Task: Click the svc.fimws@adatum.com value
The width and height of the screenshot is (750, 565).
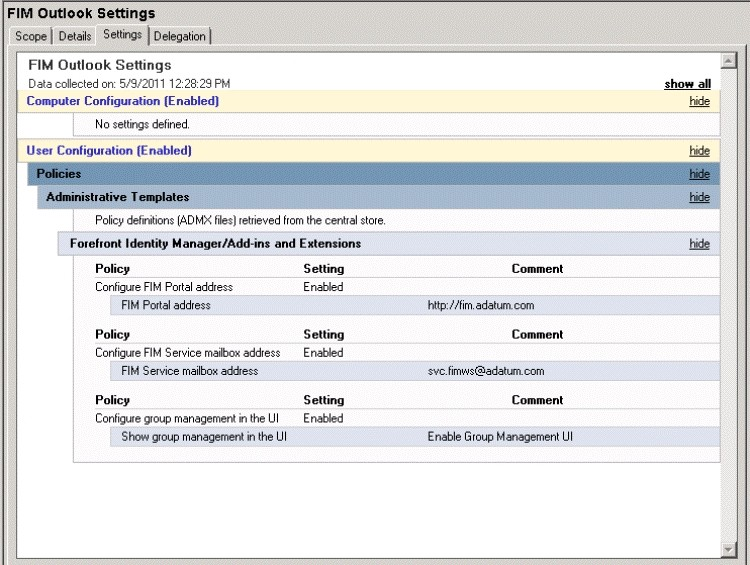Action: tap(486, 371)
